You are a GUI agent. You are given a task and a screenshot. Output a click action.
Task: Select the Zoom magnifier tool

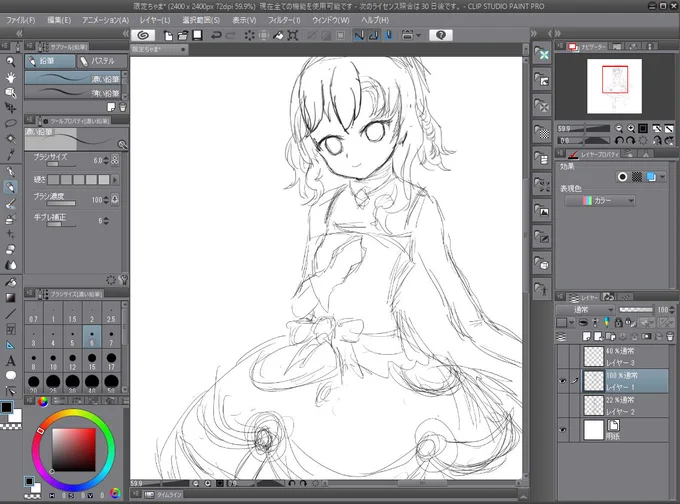(10, 61)
